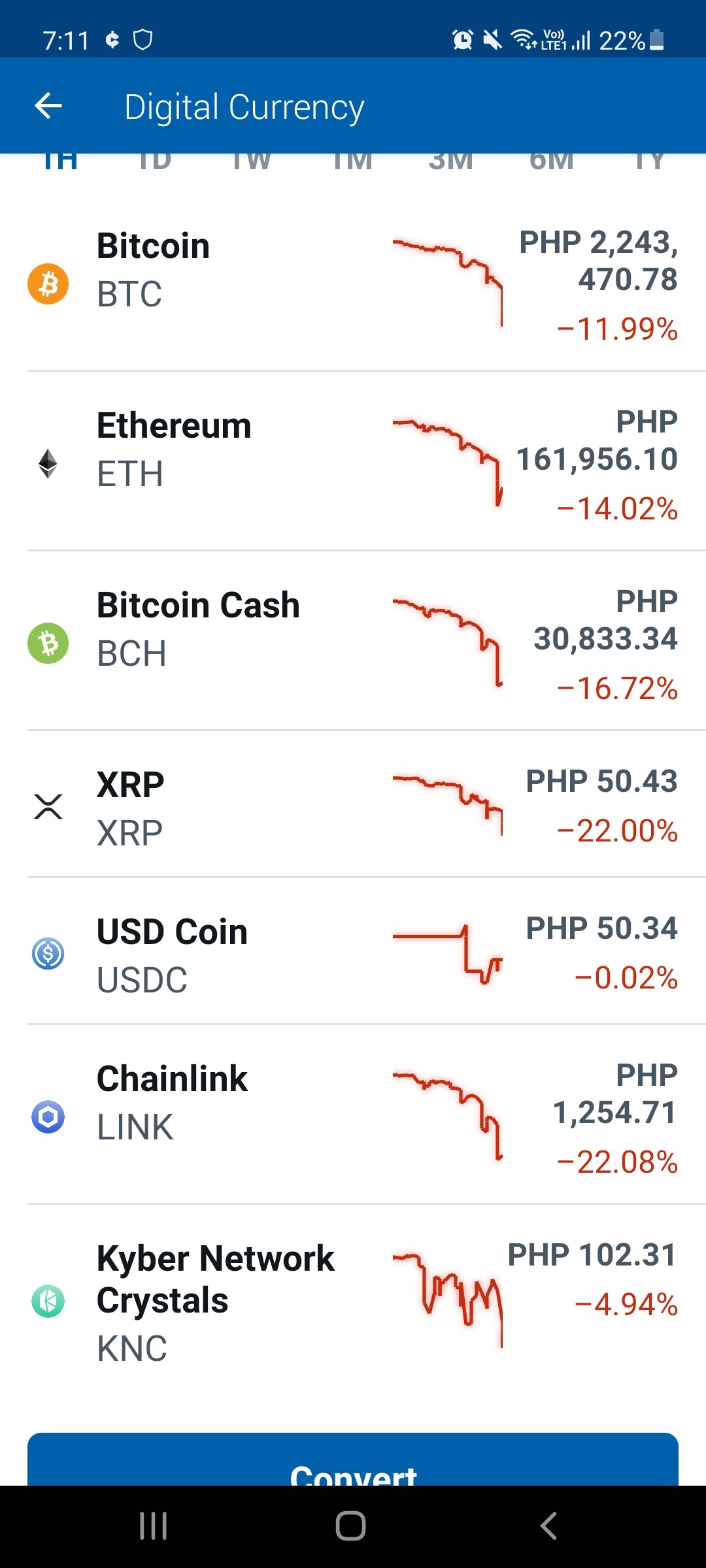Tap USD Coin's -0.02% change

tap(626, 978)
